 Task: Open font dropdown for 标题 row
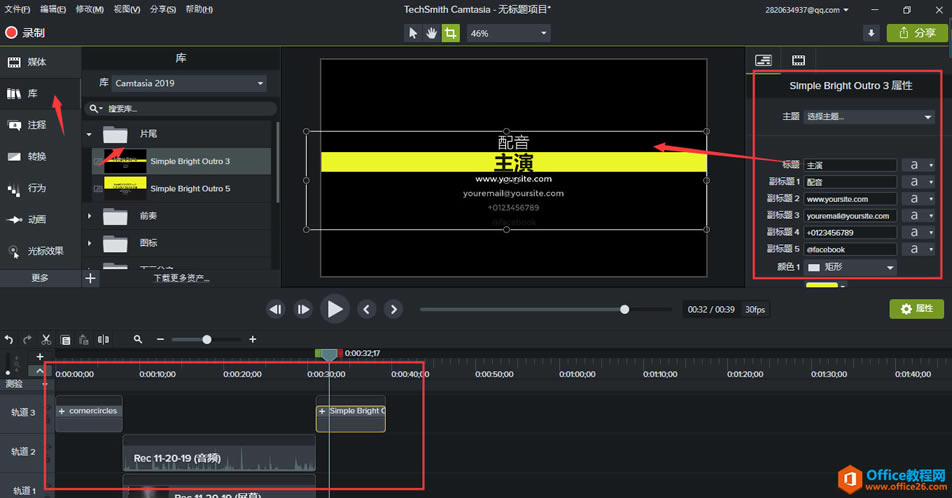[918, 165]
